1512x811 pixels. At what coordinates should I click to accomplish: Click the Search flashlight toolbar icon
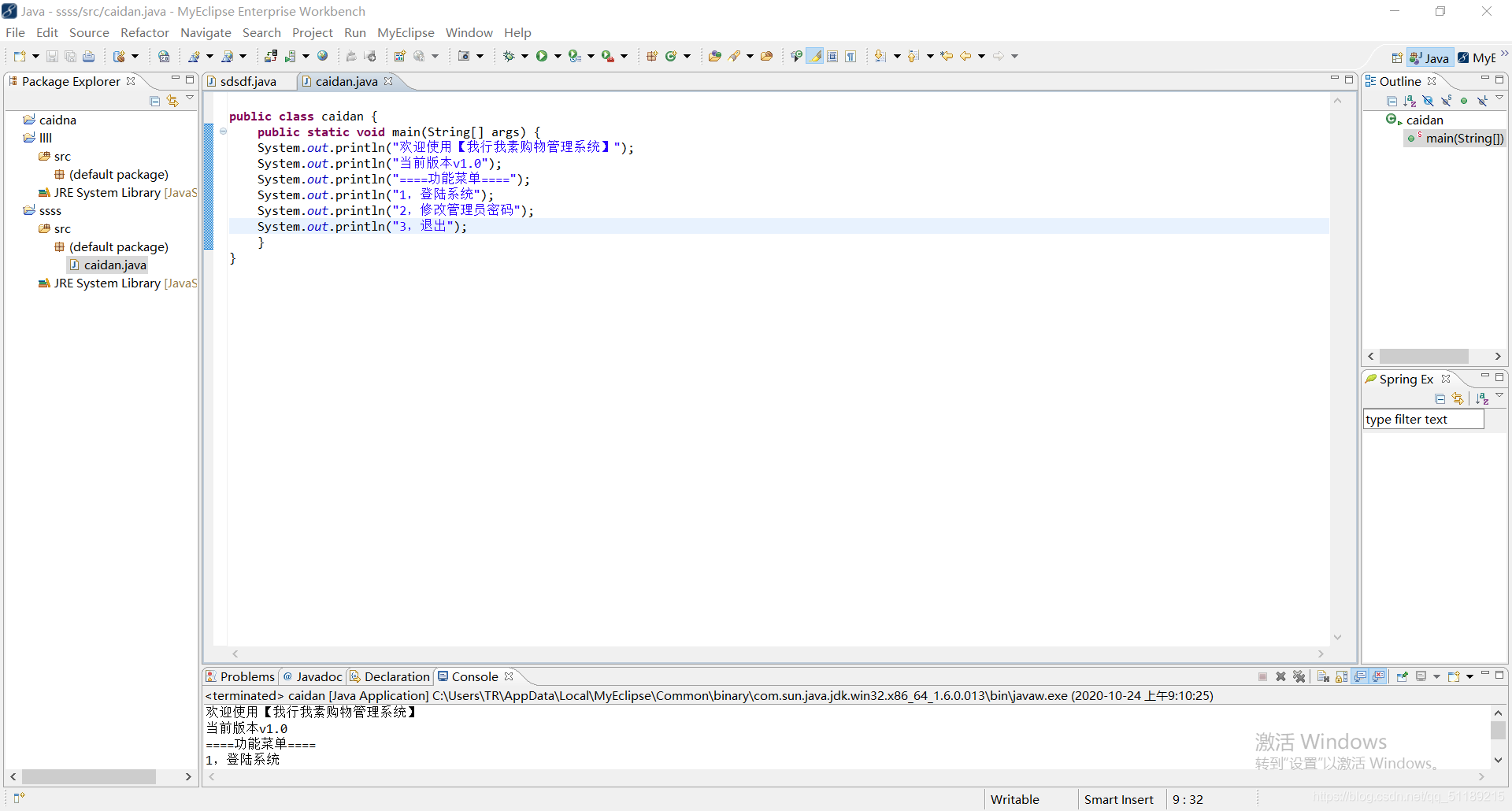pos(734,56)
